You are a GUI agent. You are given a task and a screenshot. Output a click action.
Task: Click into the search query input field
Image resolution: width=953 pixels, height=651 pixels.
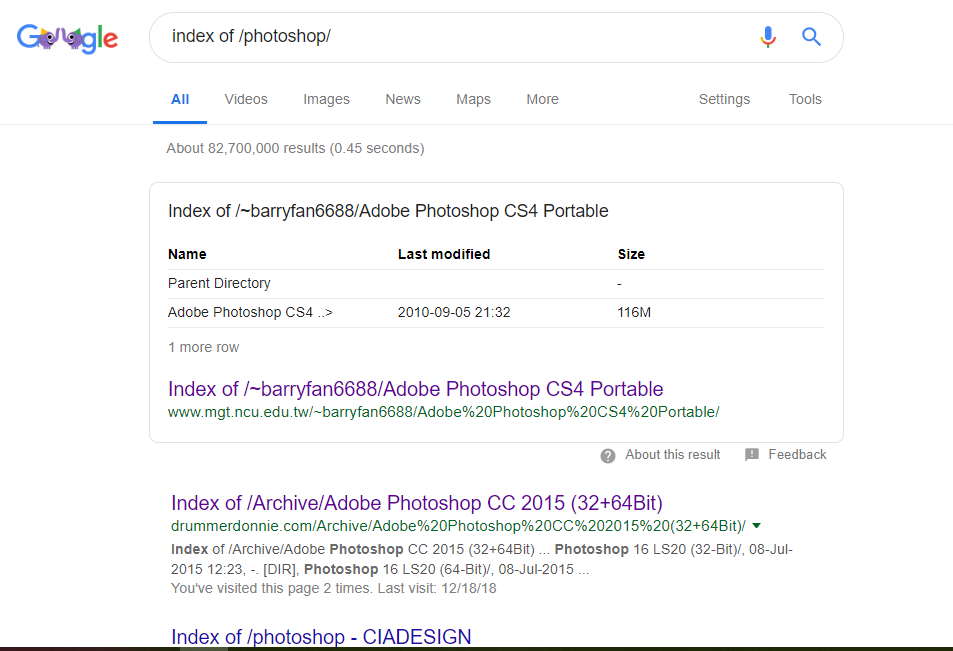[x=450, y=37]
